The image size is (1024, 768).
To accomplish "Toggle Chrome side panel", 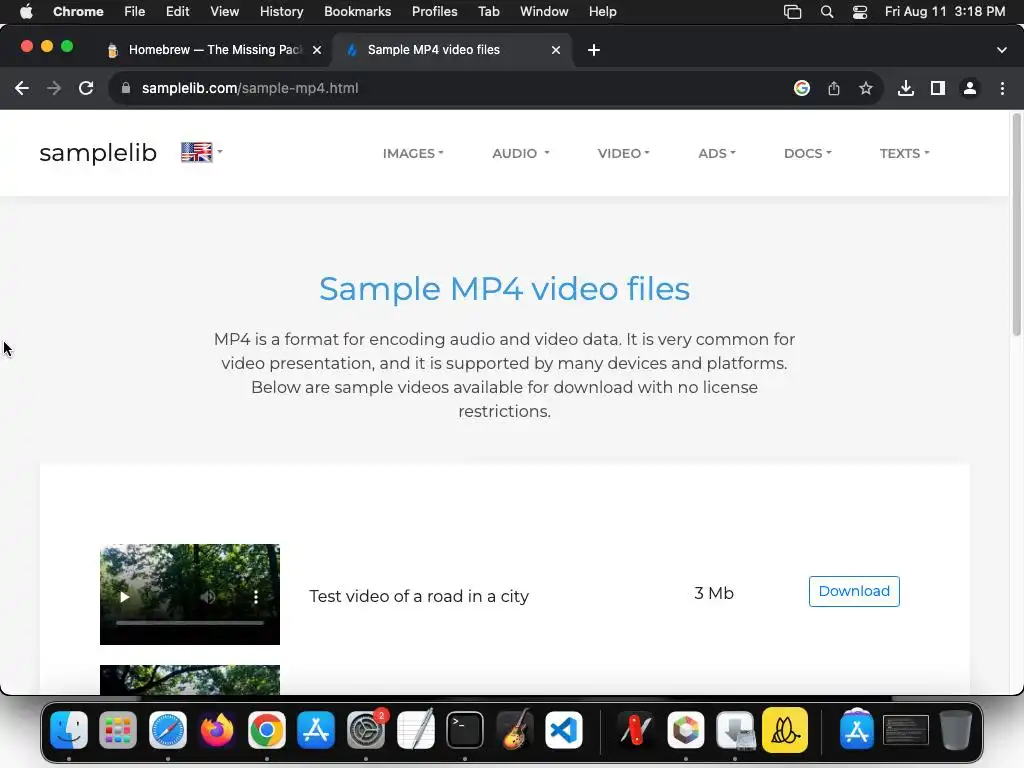I will click(937, 88).
